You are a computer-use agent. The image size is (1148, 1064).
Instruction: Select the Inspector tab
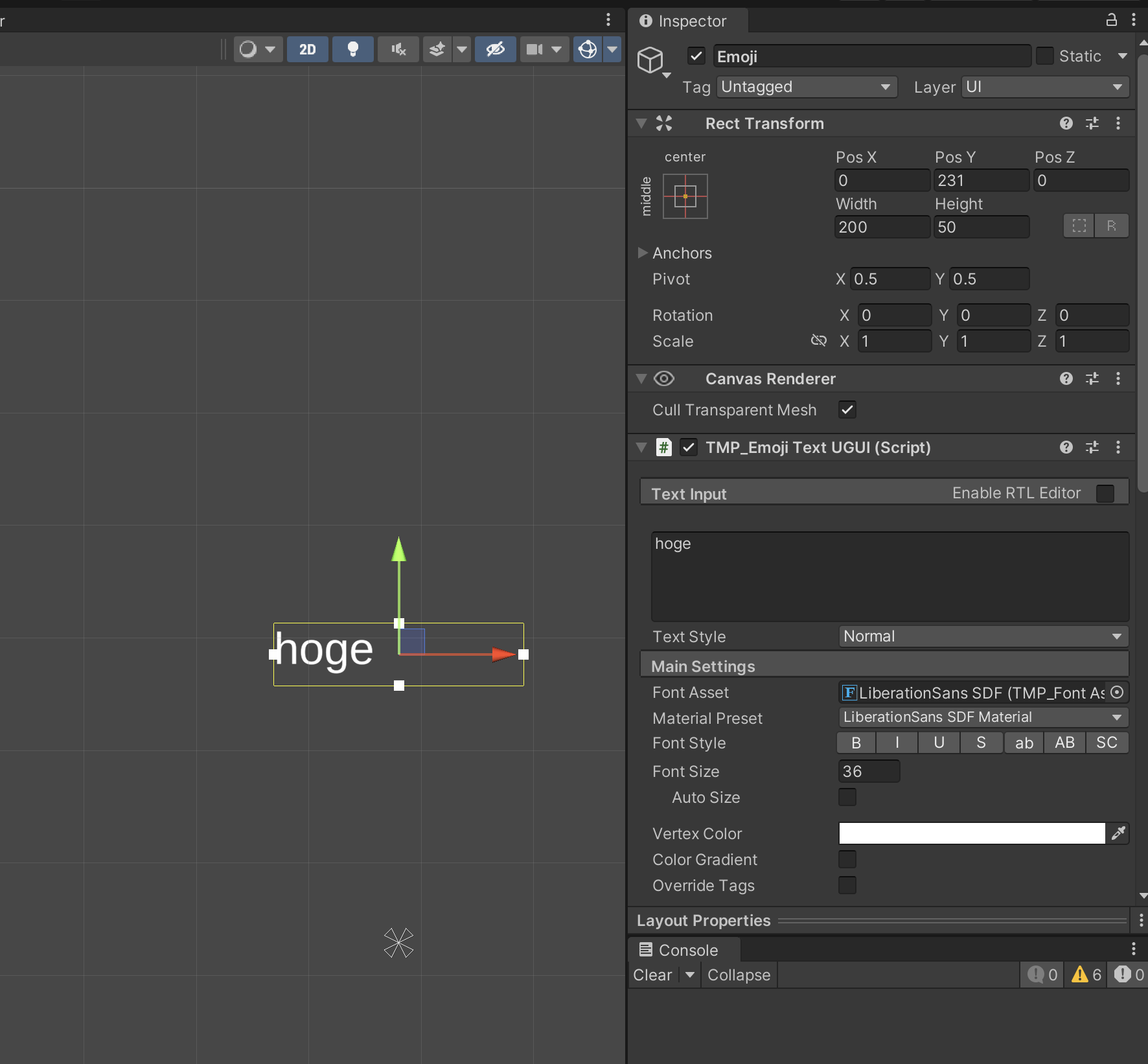688,21
